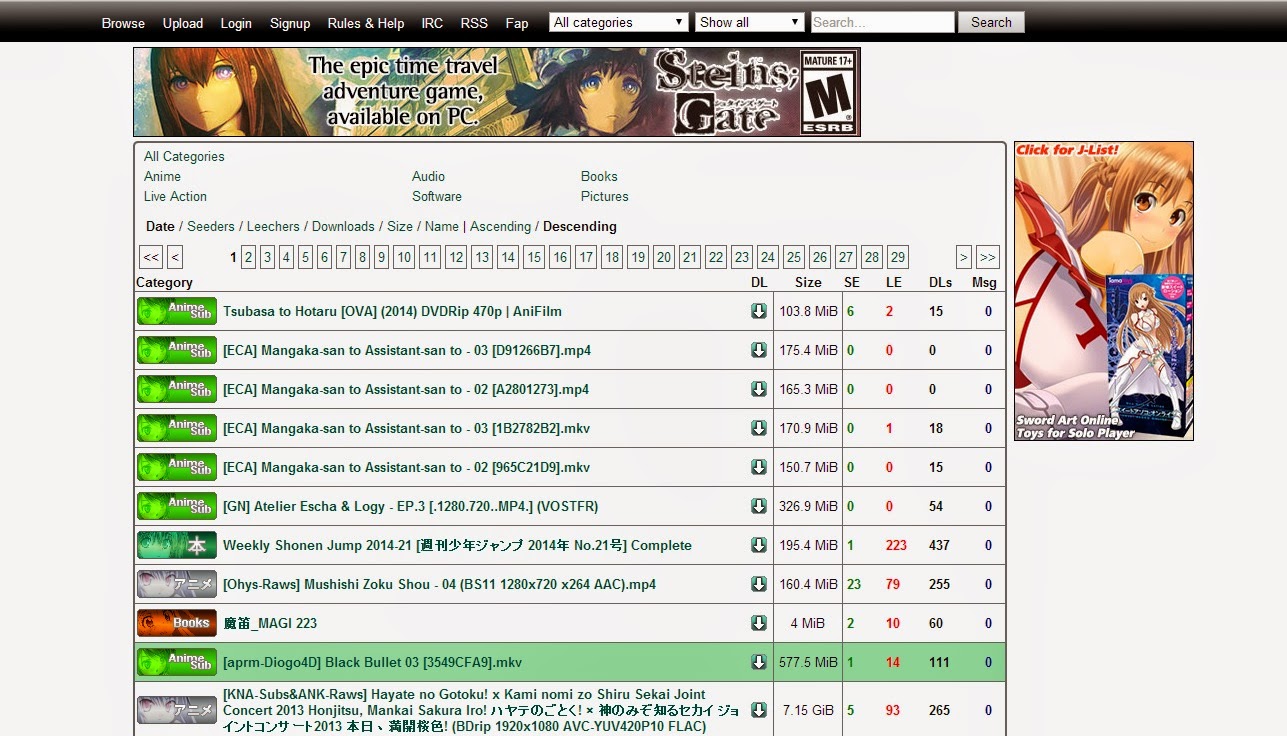Open Weekly Shonen Jump 2014-21 title link
This screenshot has width=1287, height=736.
point(457,545)
